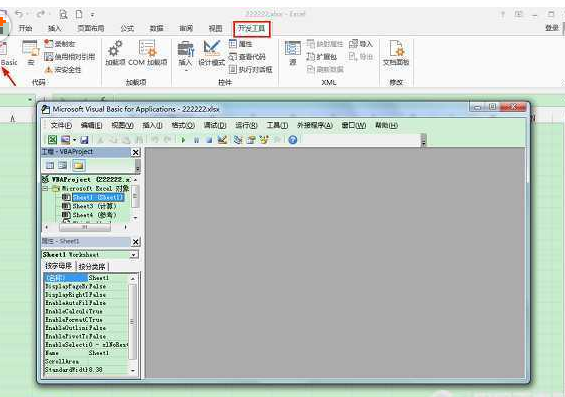Toggle Folders view in project panel
Image resolution: width=565 pixels, height=397 pixels.
[78, 165]
